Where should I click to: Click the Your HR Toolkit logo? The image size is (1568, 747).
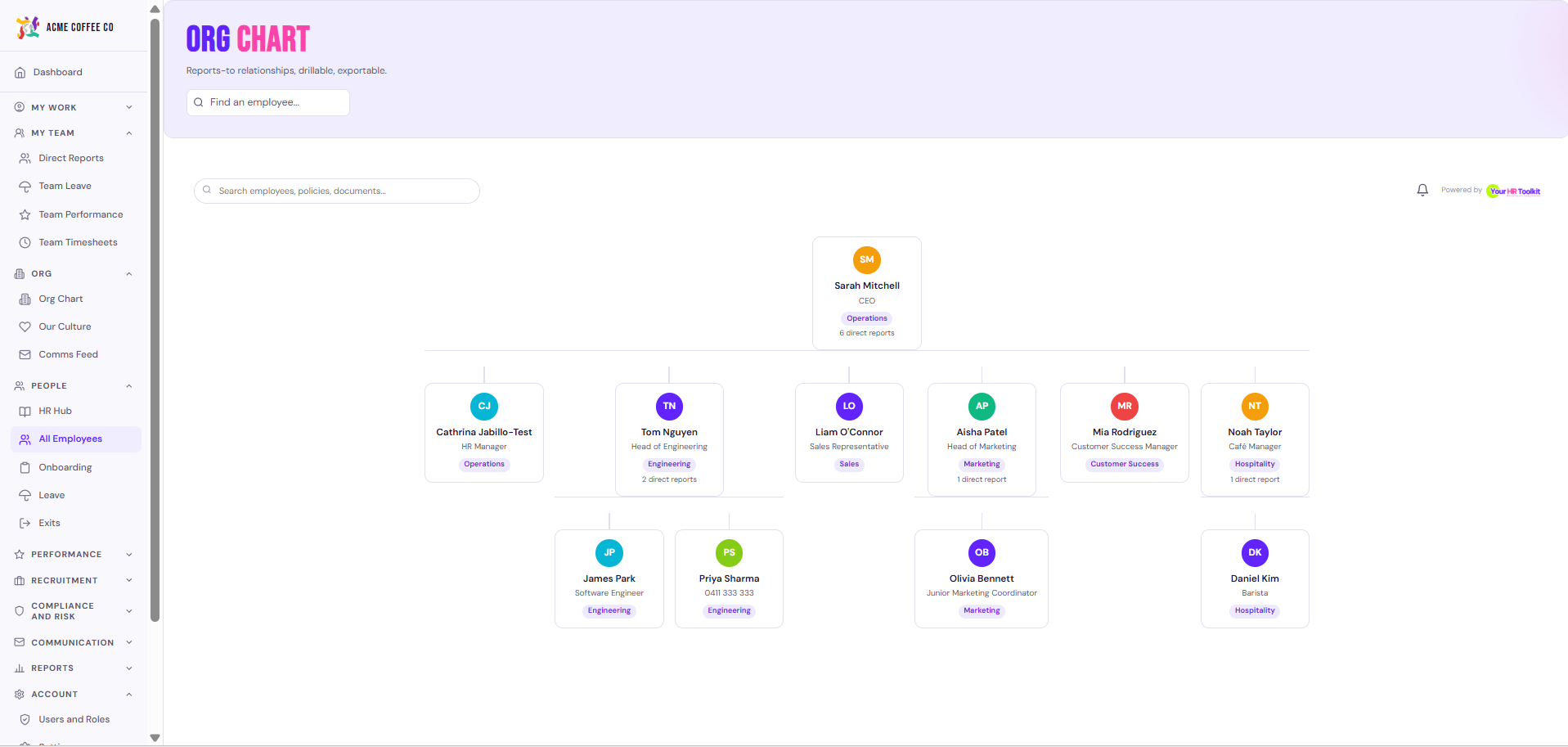[x=1514, y=191]
